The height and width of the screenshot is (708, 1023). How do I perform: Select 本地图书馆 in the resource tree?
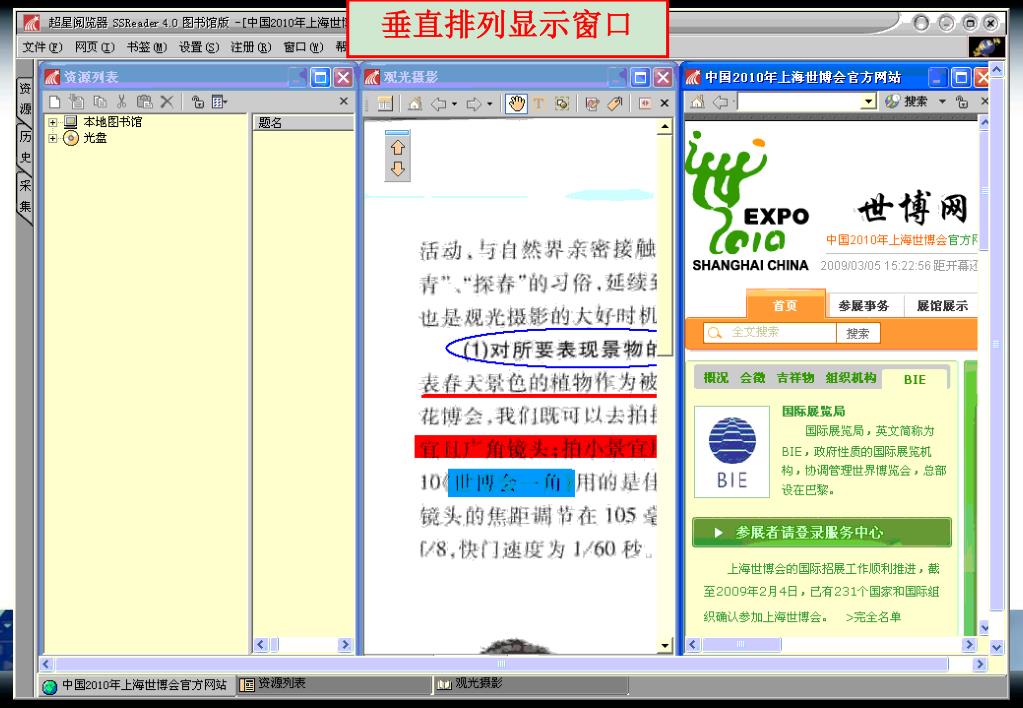[x=112, y=122]
